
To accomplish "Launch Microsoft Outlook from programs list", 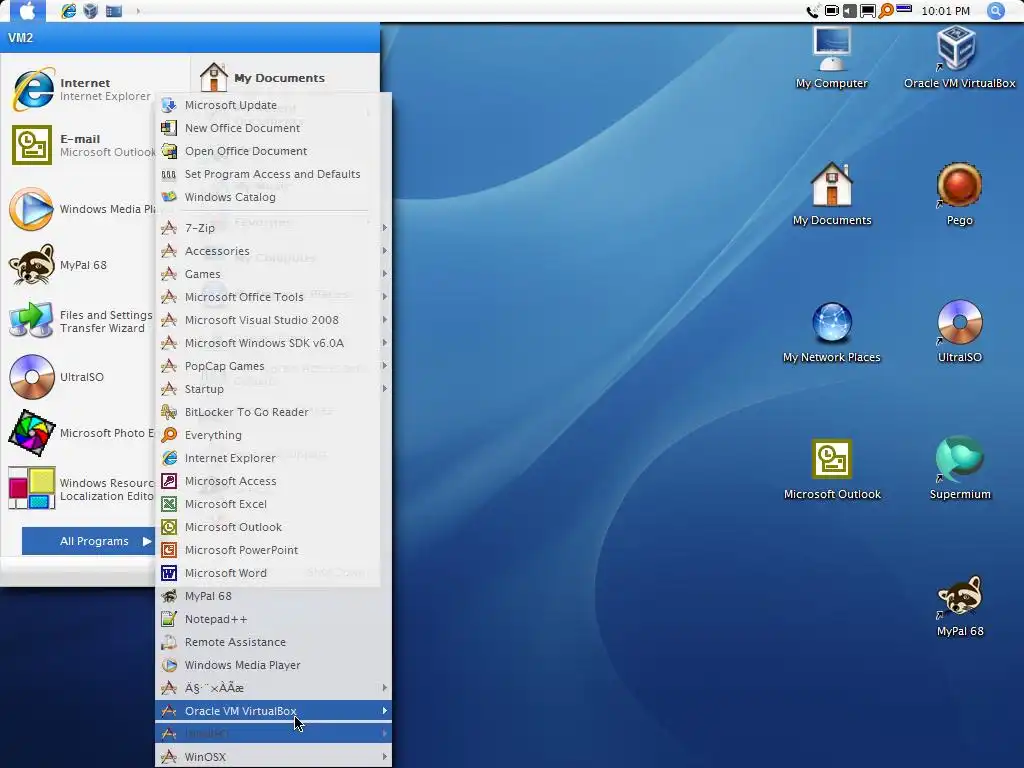I will pos(273,527).
